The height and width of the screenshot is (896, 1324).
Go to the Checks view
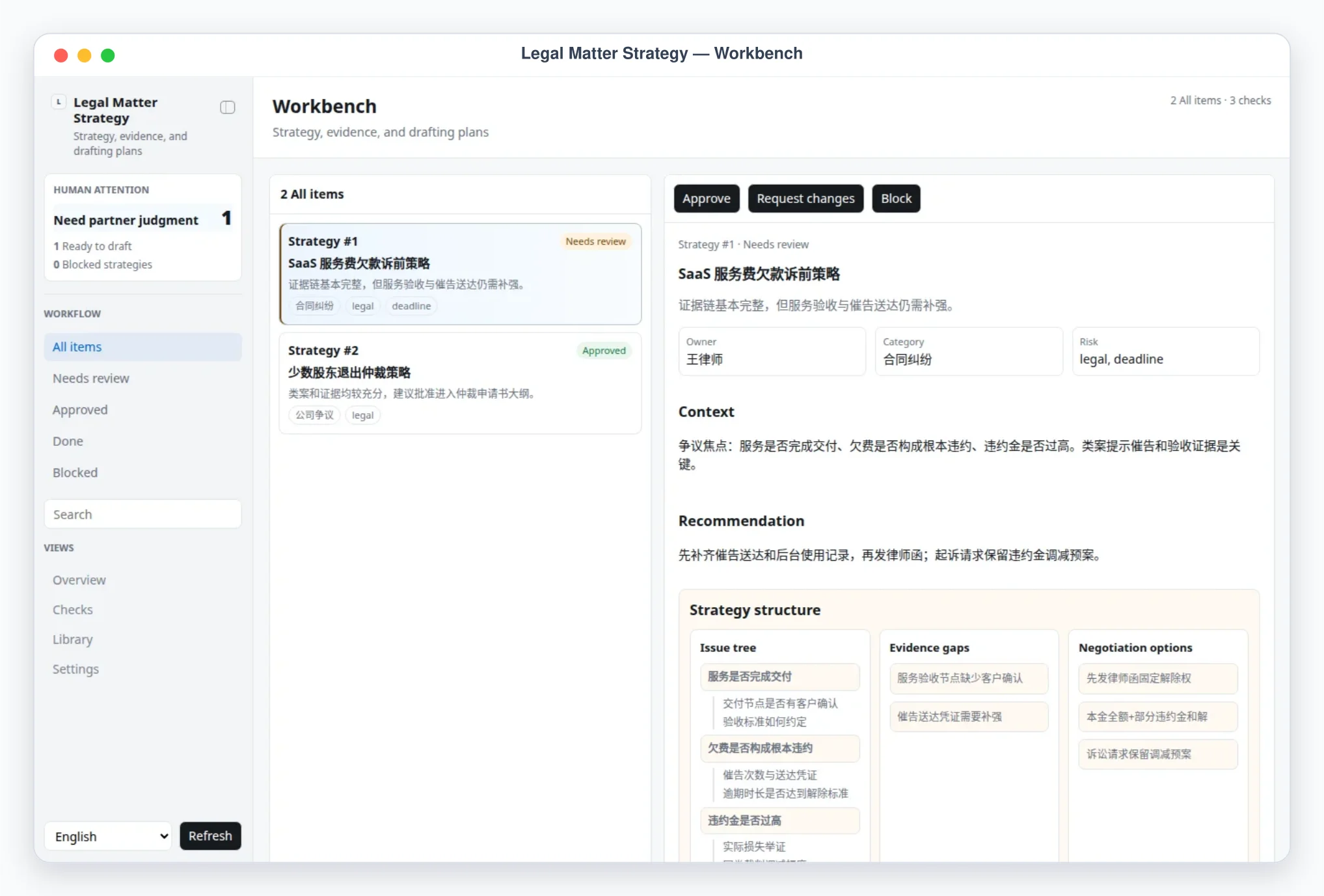point(73,610)
